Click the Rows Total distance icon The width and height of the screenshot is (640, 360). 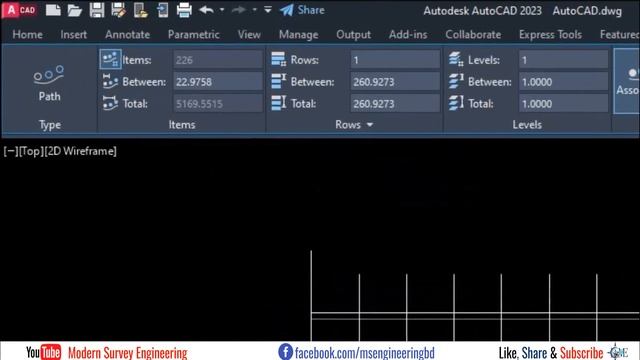tap(279, 103)
